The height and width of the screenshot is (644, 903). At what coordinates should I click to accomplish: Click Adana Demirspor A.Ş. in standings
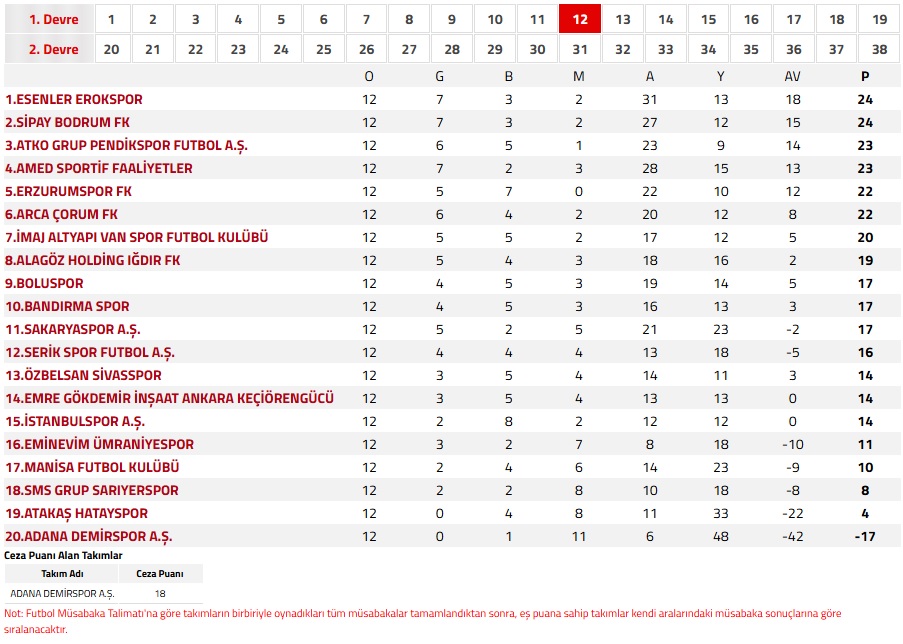[x=89, y=537]
